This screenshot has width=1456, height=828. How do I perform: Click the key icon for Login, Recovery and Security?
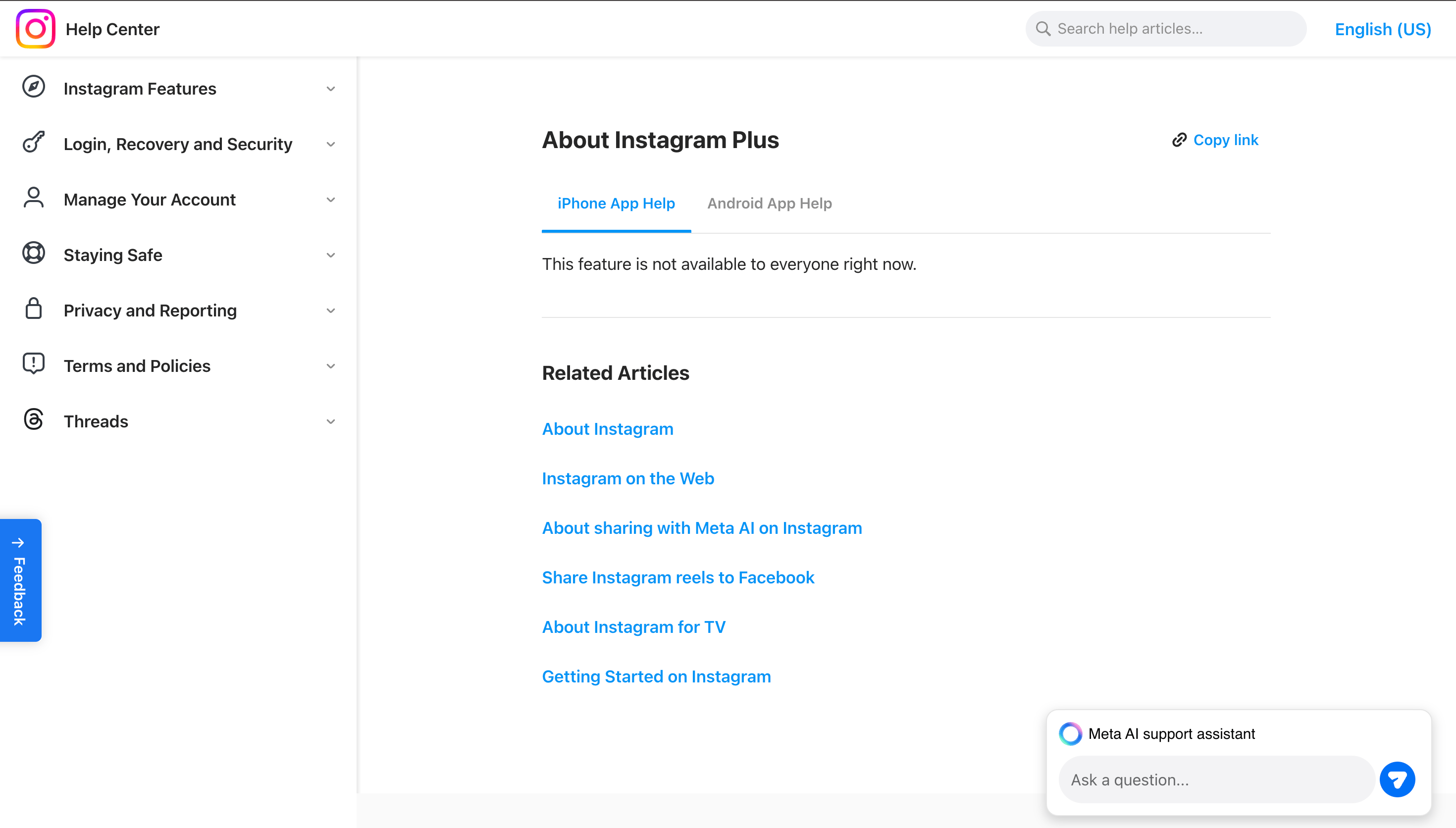(34, 142)
